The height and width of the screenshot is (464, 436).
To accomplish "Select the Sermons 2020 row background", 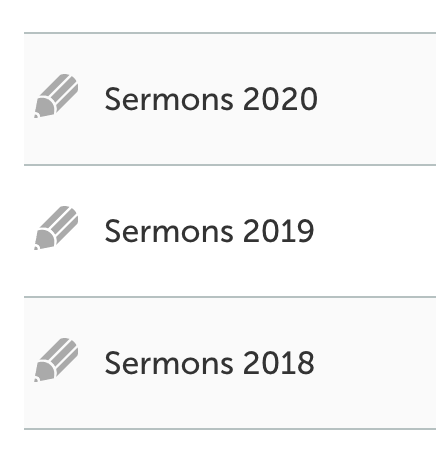I will 230,99.
